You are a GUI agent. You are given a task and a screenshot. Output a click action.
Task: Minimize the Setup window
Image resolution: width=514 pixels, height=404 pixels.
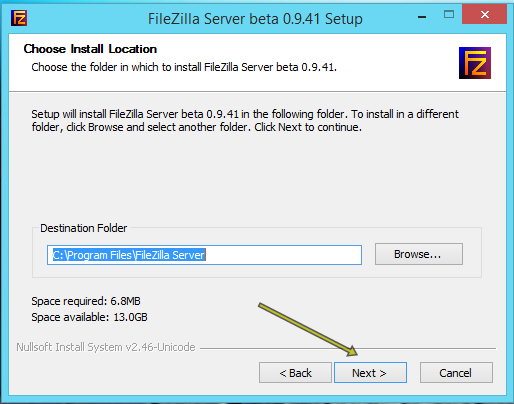coord(422,16)
